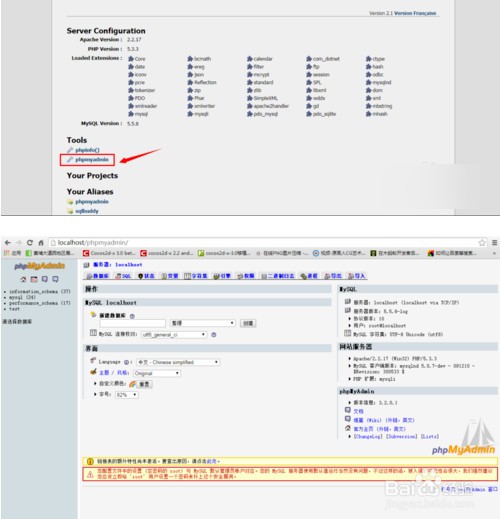500x519 pixels.
Task: Open the [Lists] link
Action: [x=430, y=436]
